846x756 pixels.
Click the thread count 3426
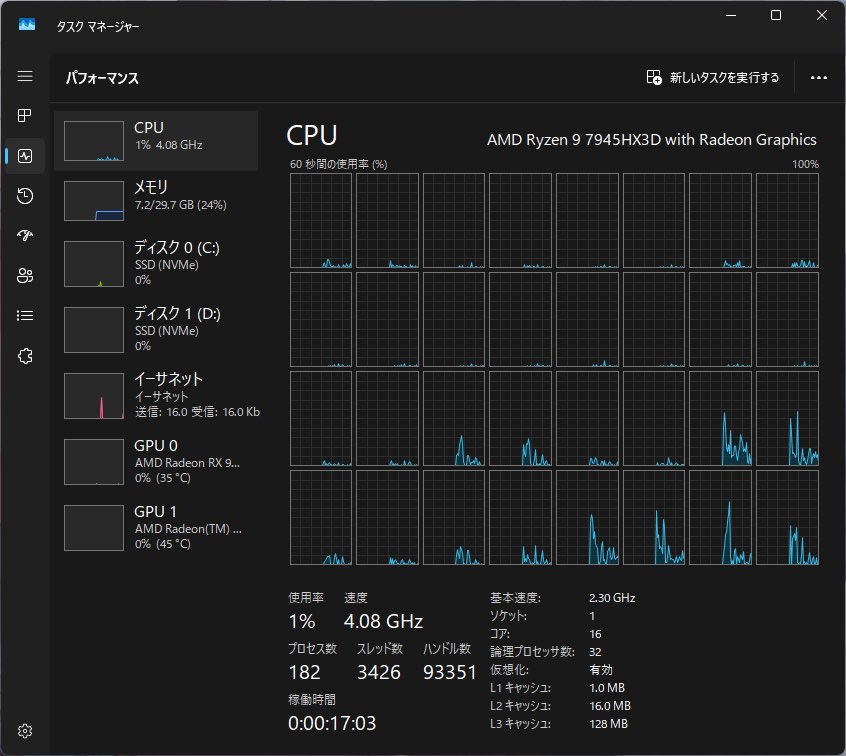379,672
